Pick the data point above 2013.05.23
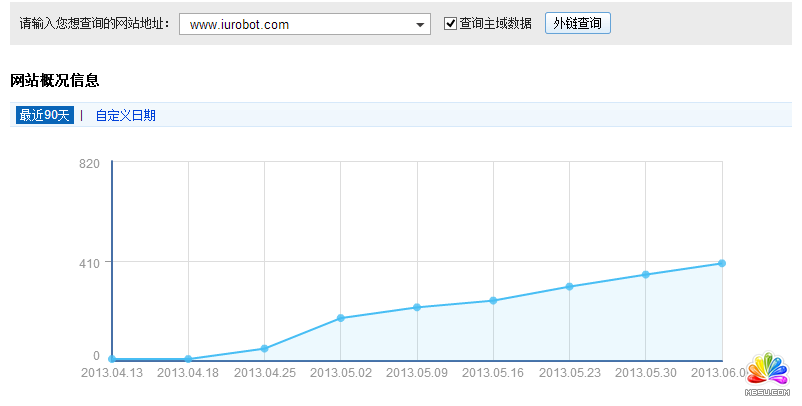802x406 pixels. click(x=569, y=286)
